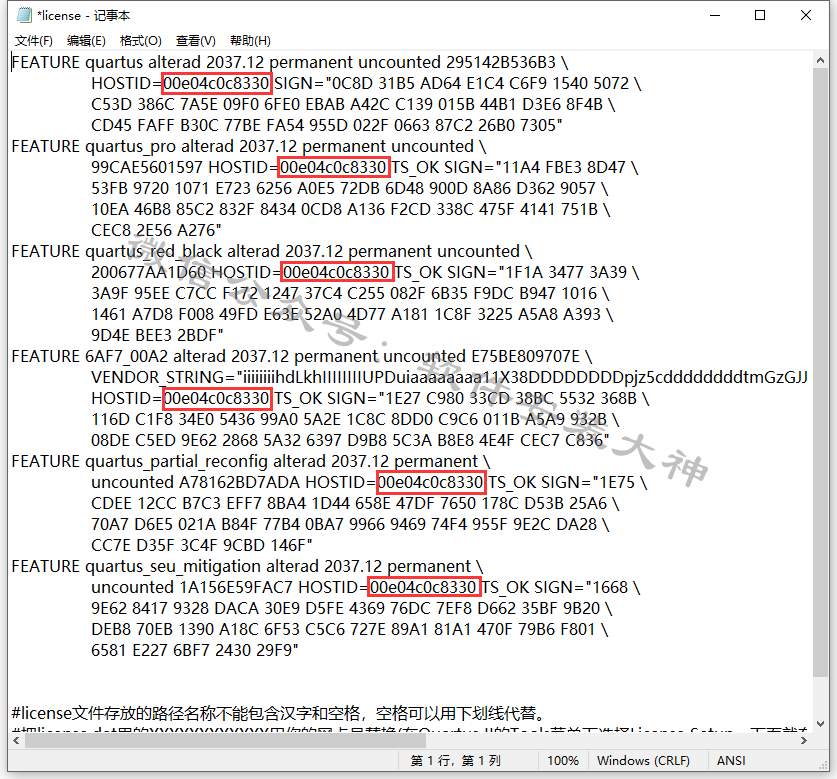The height and width of the screenshot is (779, 837).
Task: Click the ANSI encoding status entry
Action: (731, 760)
